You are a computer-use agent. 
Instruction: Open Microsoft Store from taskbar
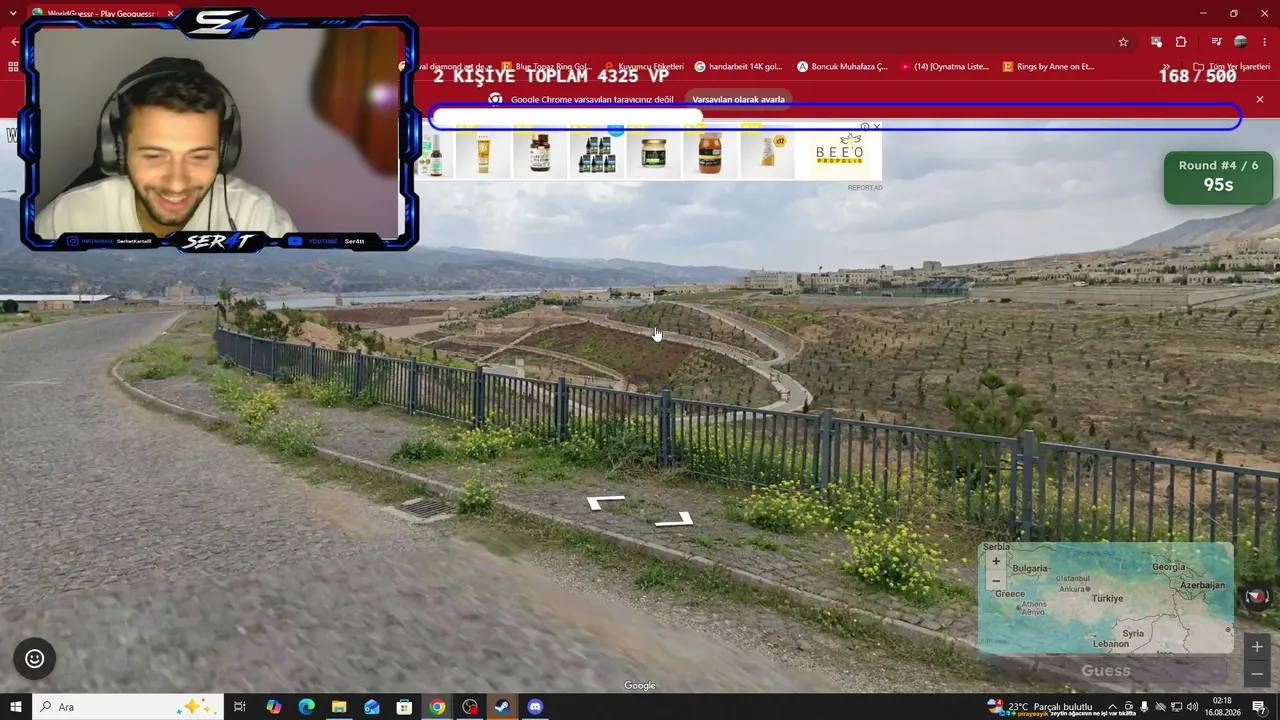[x=404, y=707]
